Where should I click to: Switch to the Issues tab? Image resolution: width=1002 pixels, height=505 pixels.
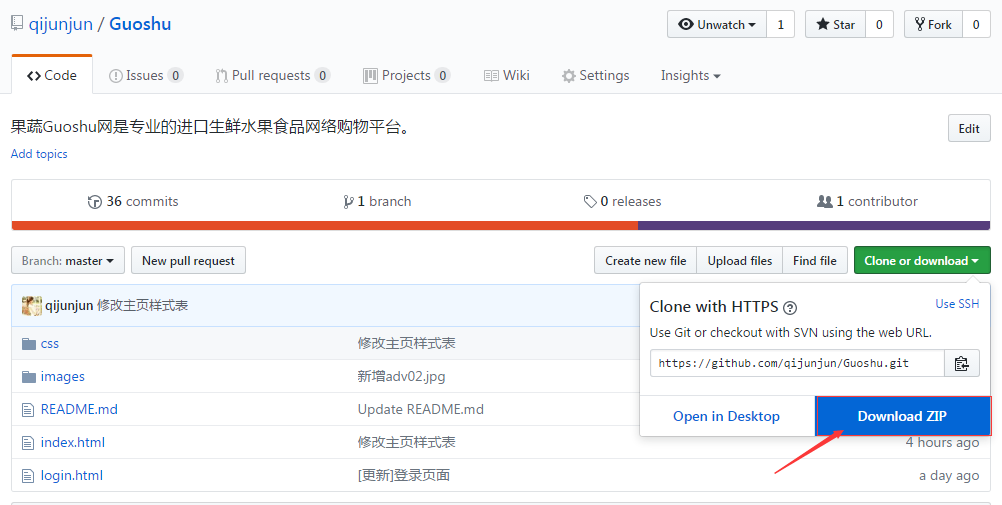146,75
